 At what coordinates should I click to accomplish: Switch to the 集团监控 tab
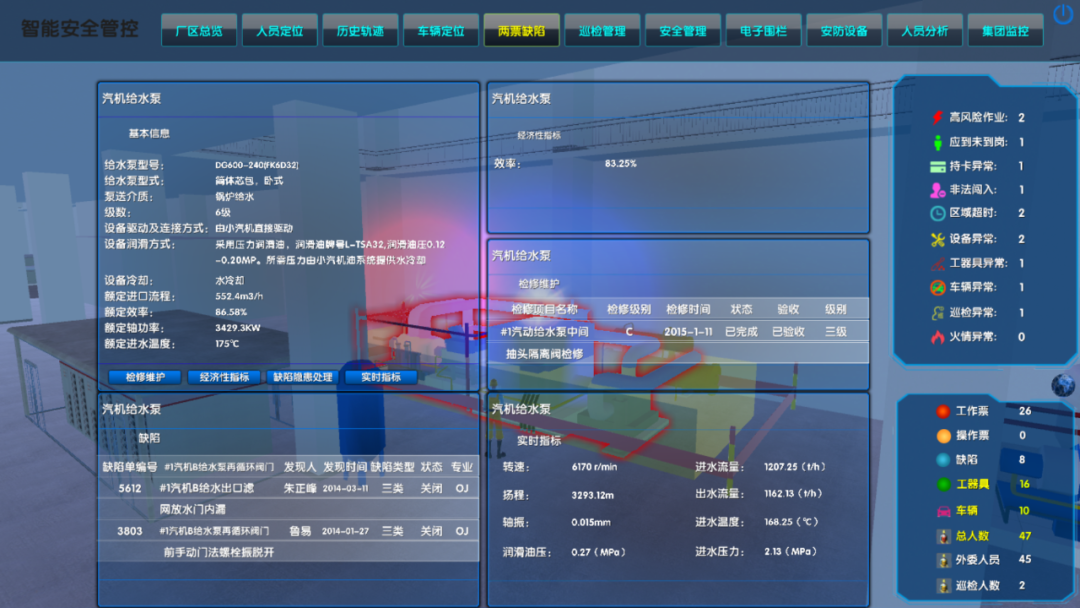[x=1004, y=31]
